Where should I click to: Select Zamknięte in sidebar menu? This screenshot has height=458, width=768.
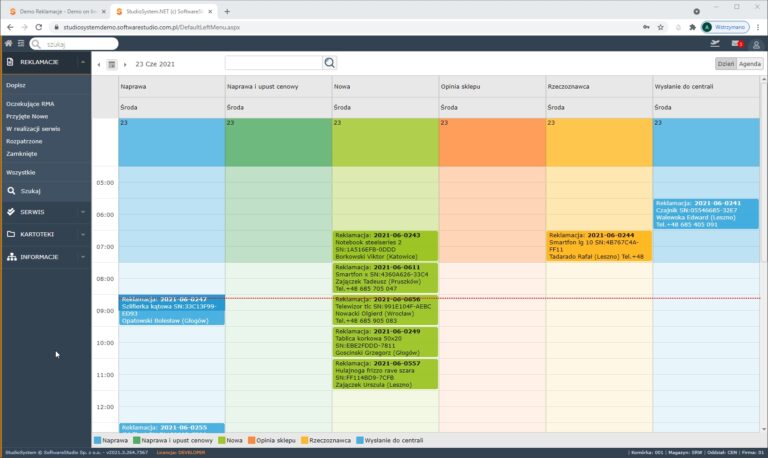click(x=21, y=154)
